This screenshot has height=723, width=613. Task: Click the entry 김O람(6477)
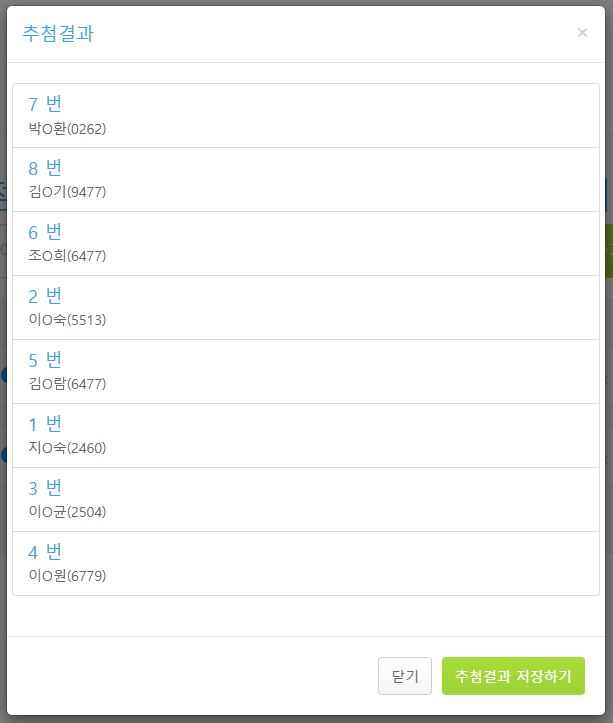click(67, 384)
